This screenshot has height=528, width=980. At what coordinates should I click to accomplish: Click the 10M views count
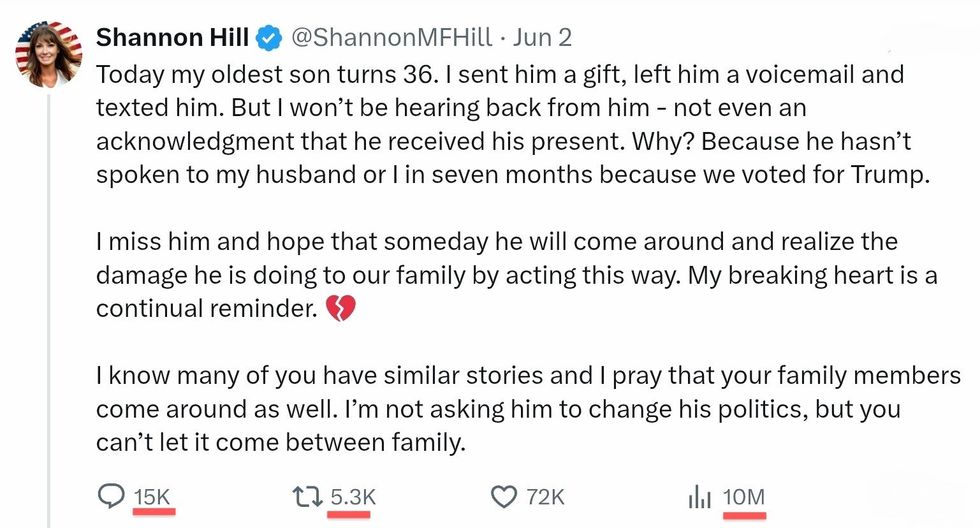tap(743, 496)
